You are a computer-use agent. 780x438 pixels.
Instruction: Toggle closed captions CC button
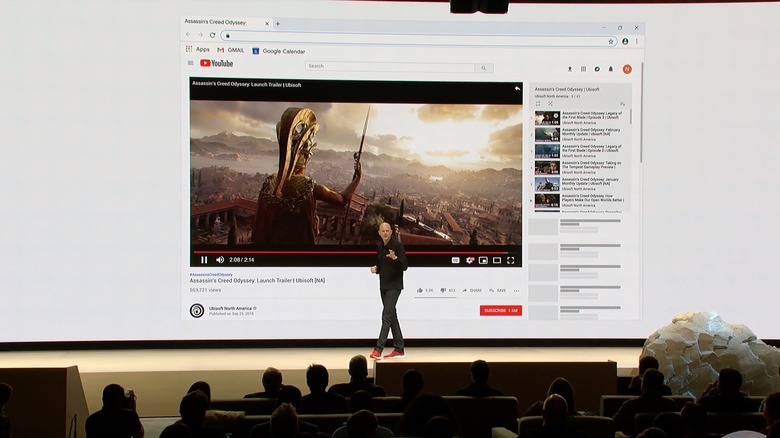click(x=455, y=260)
